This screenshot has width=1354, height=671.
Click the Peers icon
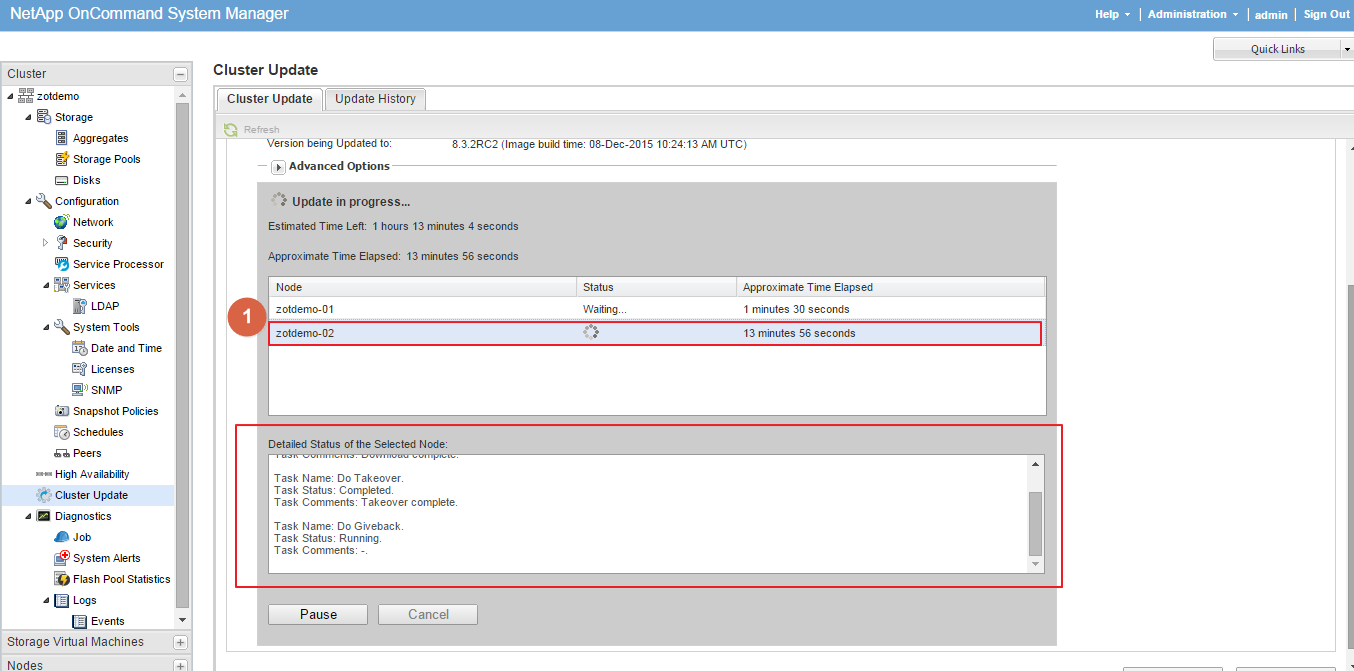click(62, 453)
